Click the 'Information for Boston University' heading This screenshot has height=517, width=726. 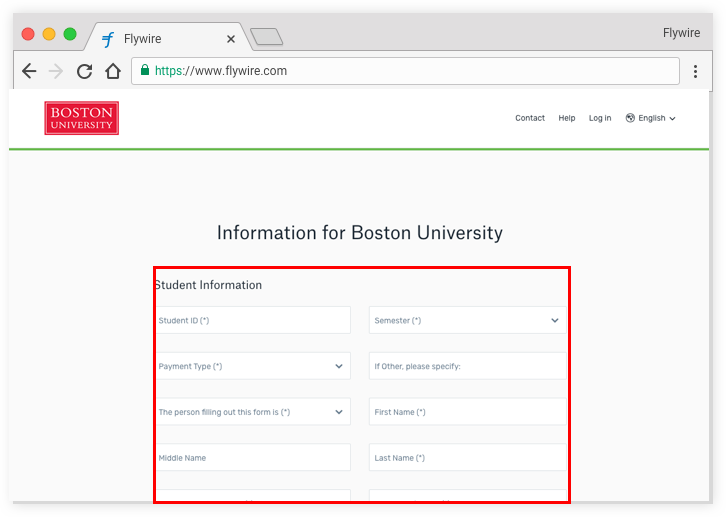(360, 233)
